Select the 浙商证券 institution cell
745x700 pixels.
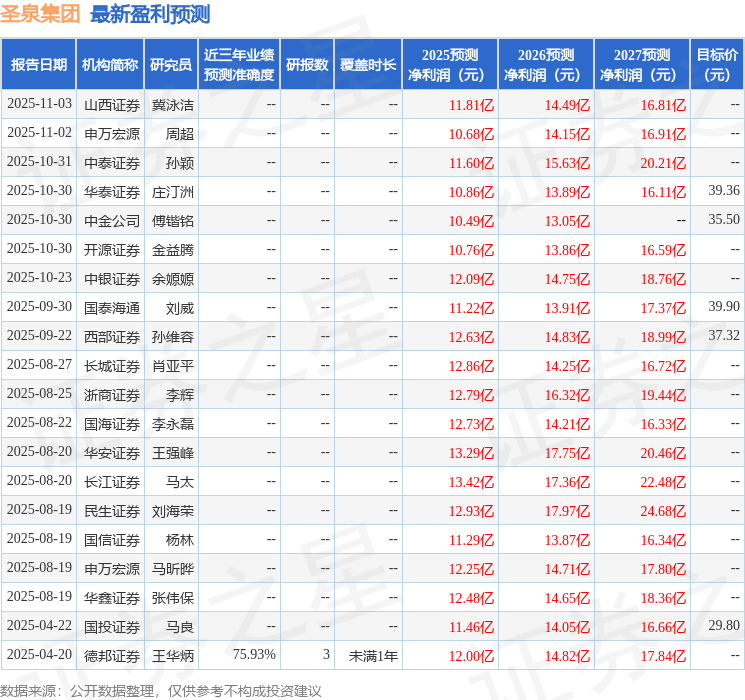(x=112, y=395)
